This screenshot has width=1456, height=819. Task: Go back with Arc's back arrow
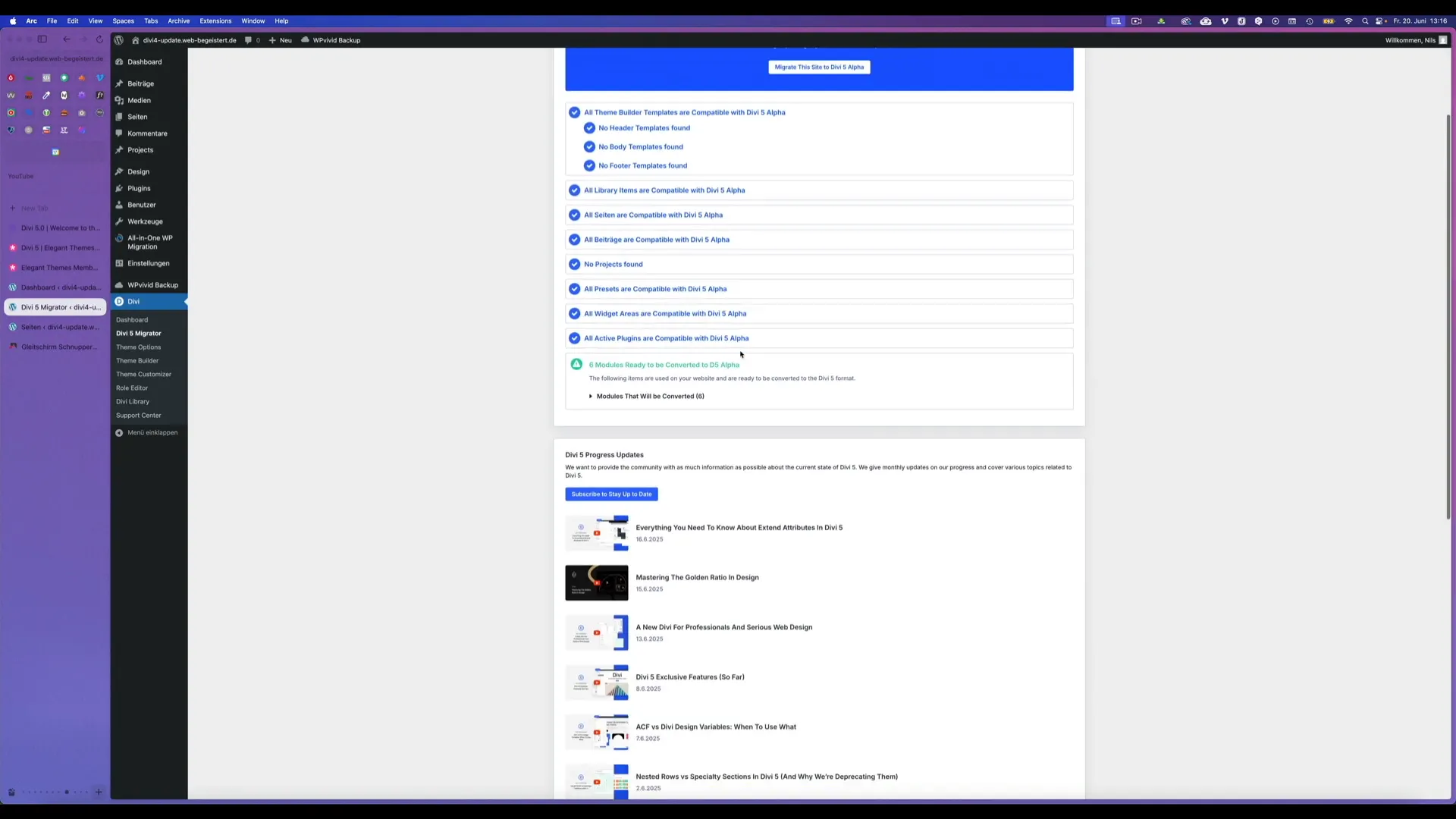pos(67,39)
